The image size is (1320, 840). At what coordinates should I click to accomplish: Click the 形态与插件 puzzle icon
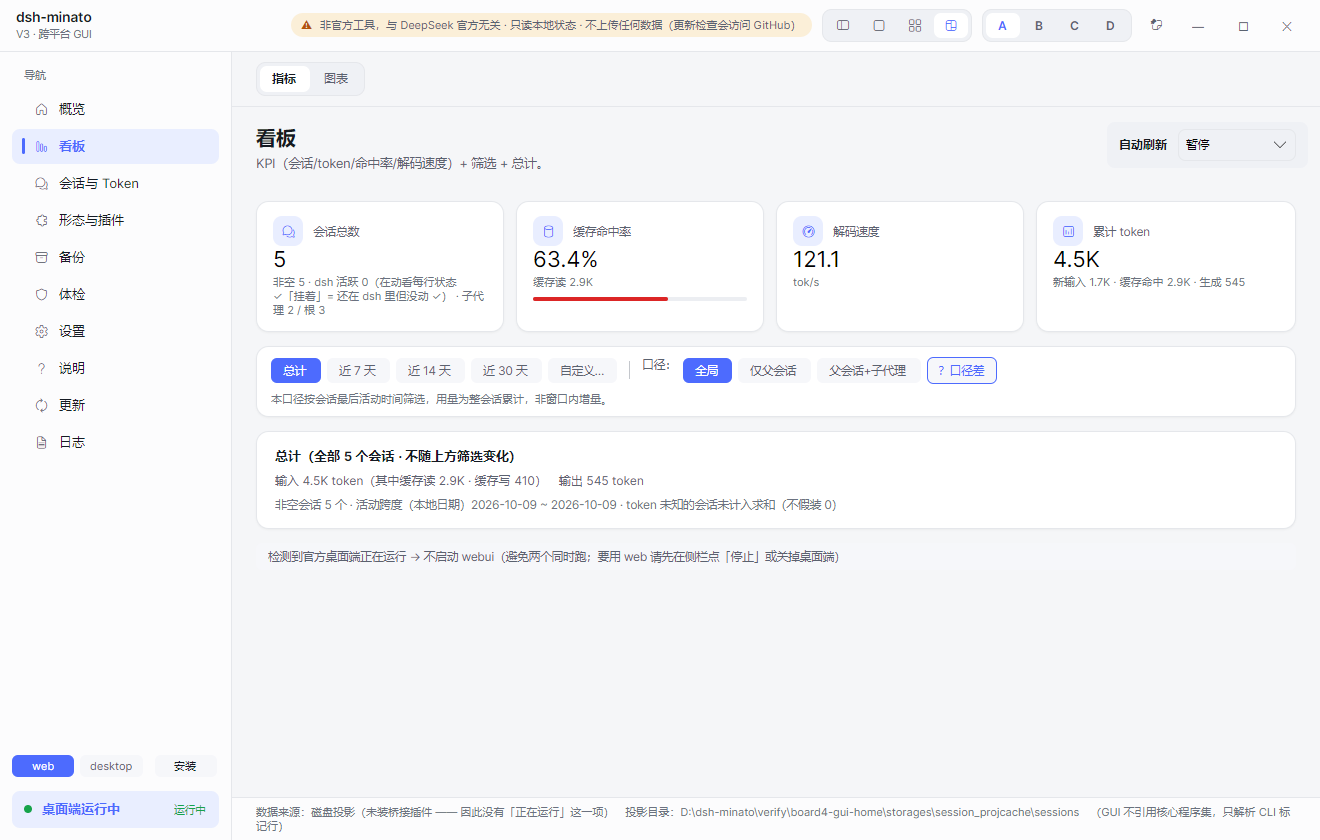tap(41, 220)
